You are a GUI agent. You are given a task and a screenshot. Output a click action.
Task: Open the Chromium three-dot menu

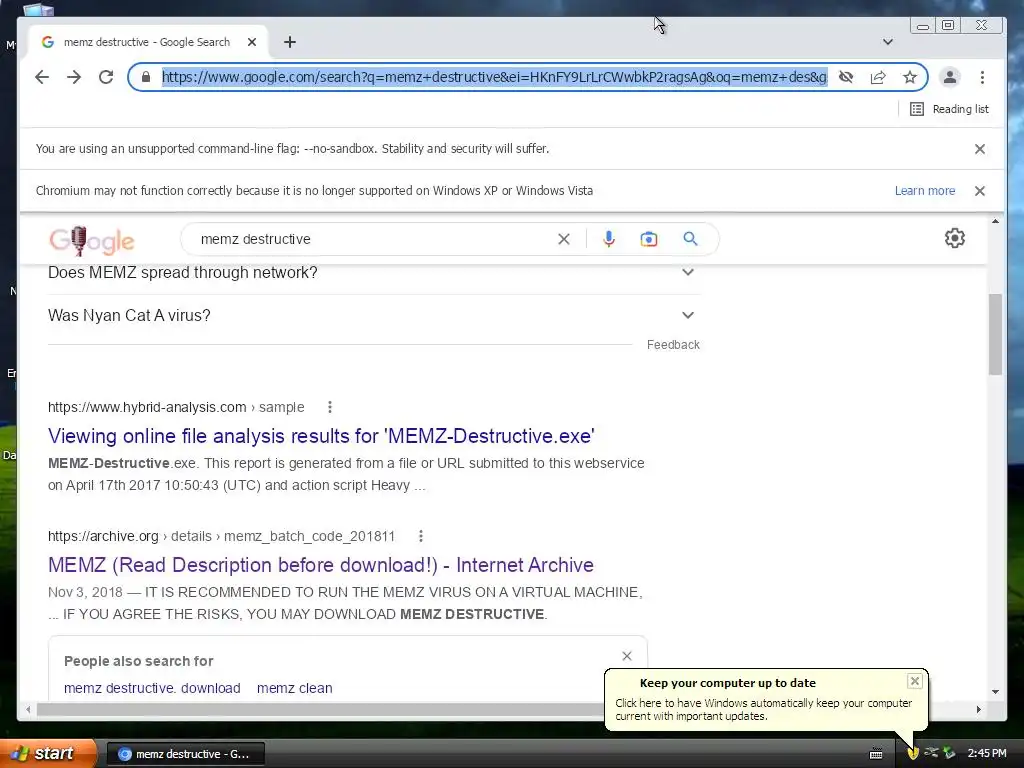[982, 77]
